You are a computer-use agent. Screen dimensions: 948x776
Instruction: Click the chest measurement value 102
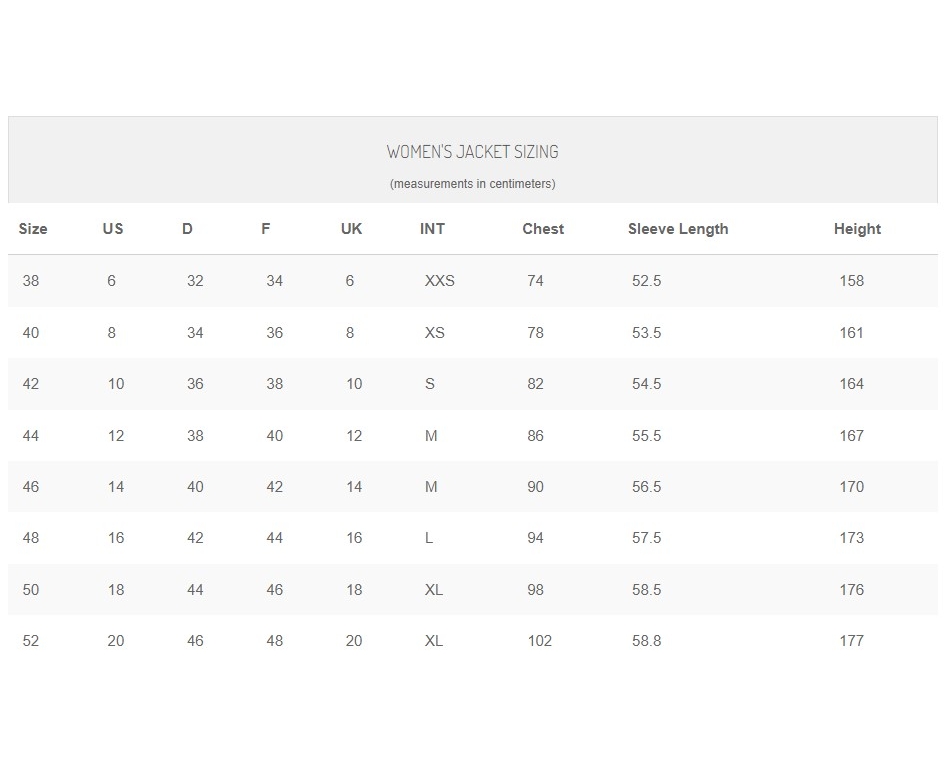coord(539,641)
